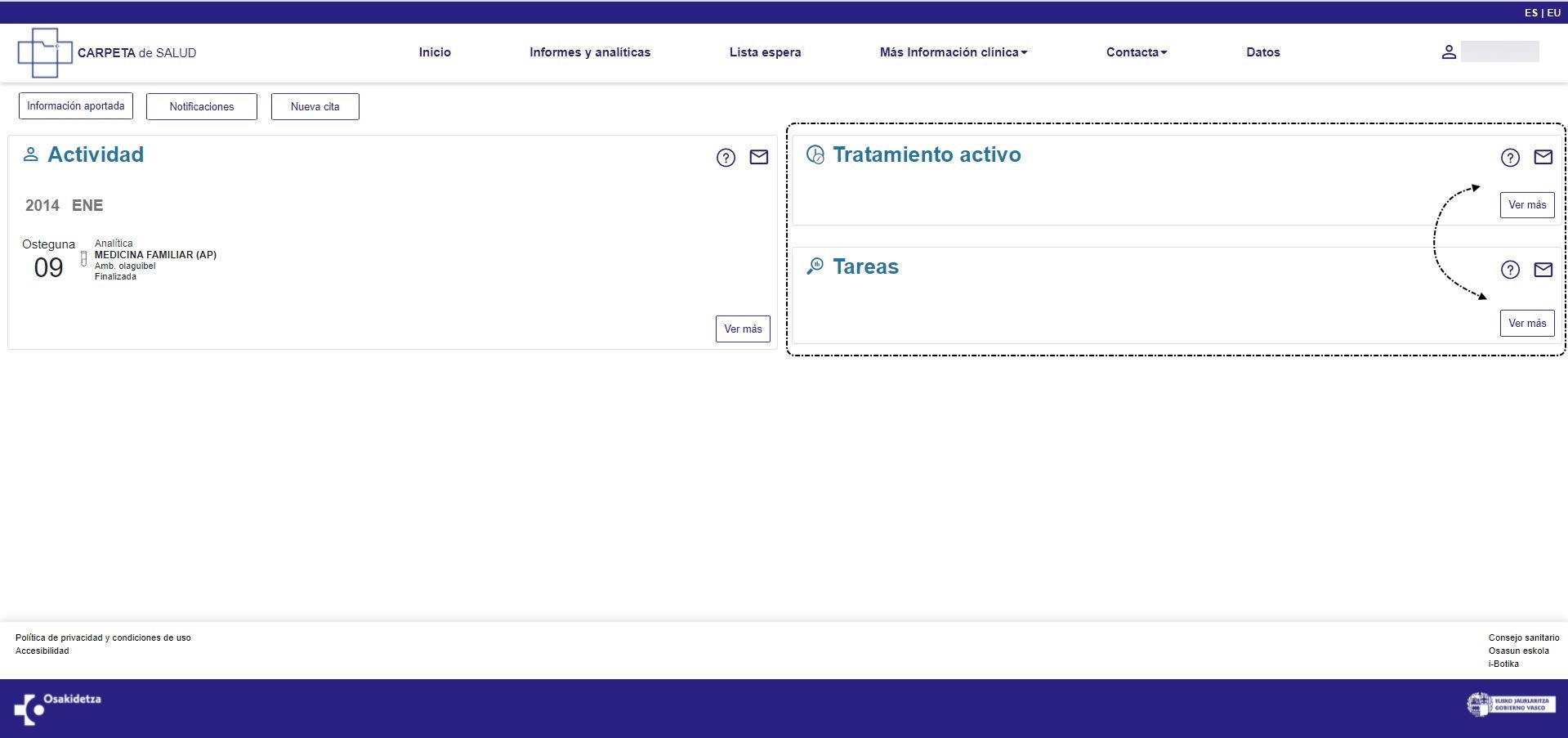Open Consejo sanitario link

tap(1524, 637)
